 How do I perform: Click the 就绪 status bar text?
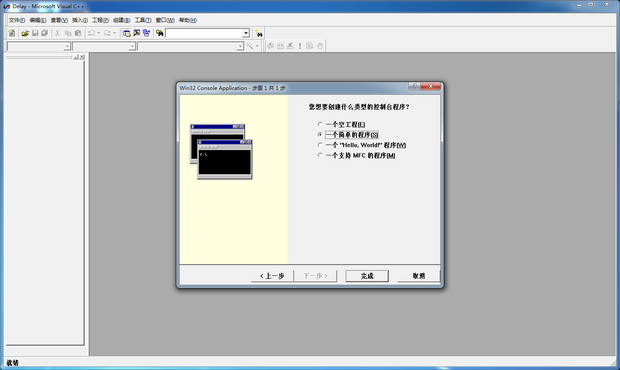click(12, 363)
